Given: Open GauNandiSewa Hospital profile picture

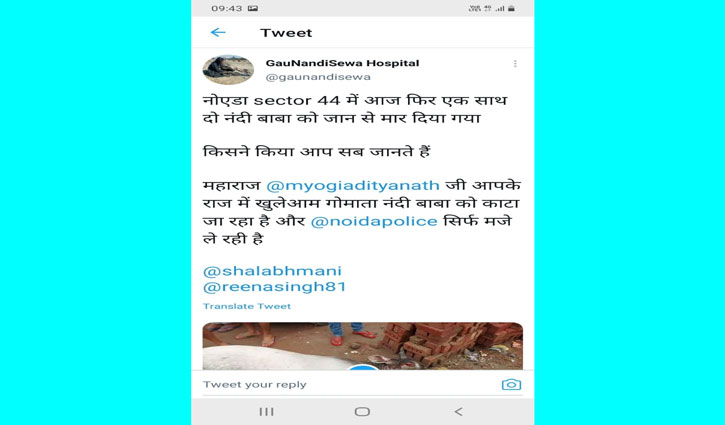Looking at the screenshot, I should coord(228,70).
